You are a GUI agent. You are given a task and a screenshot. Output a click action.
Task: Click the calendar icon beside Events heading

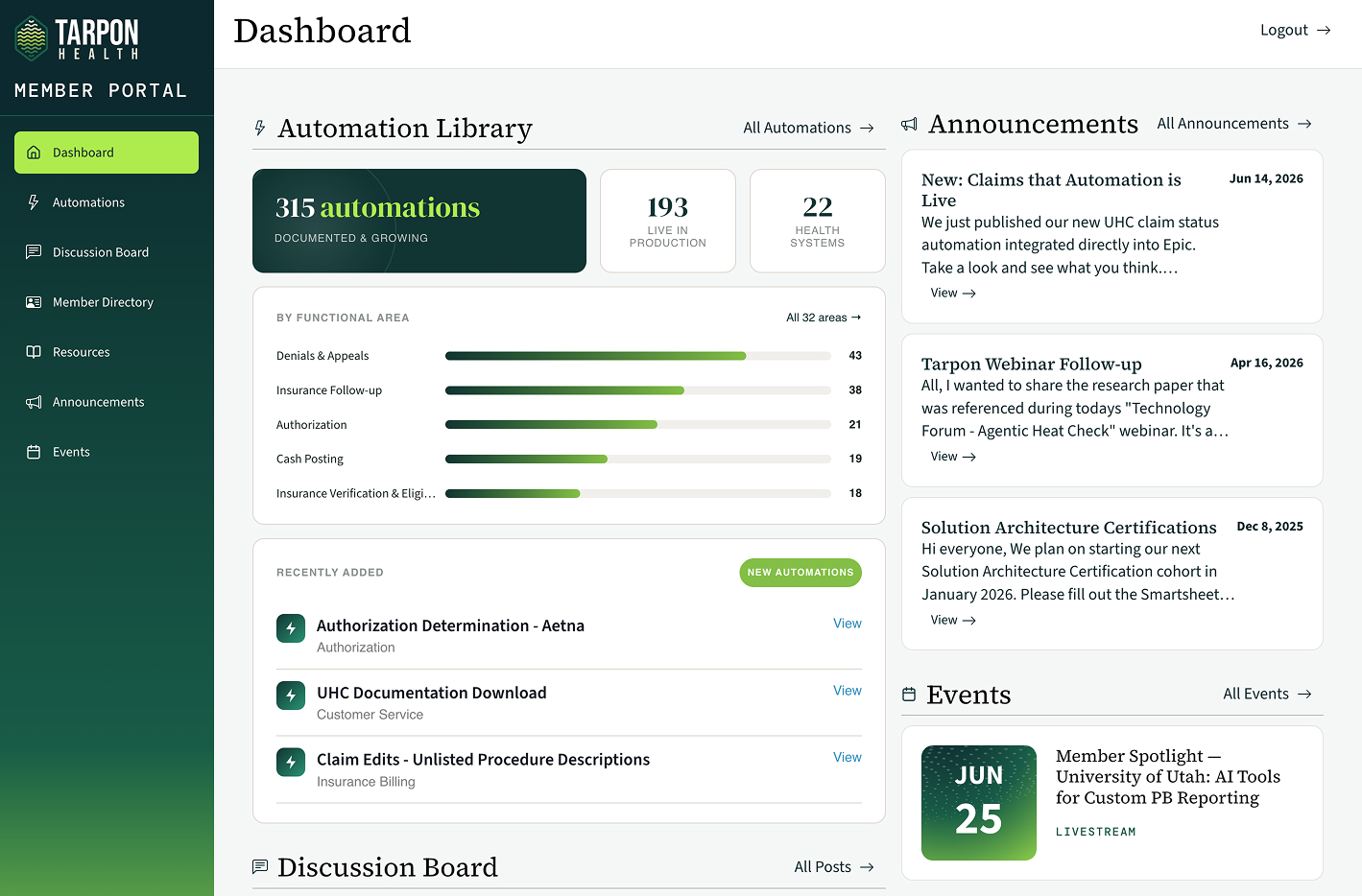coord(909,695)
